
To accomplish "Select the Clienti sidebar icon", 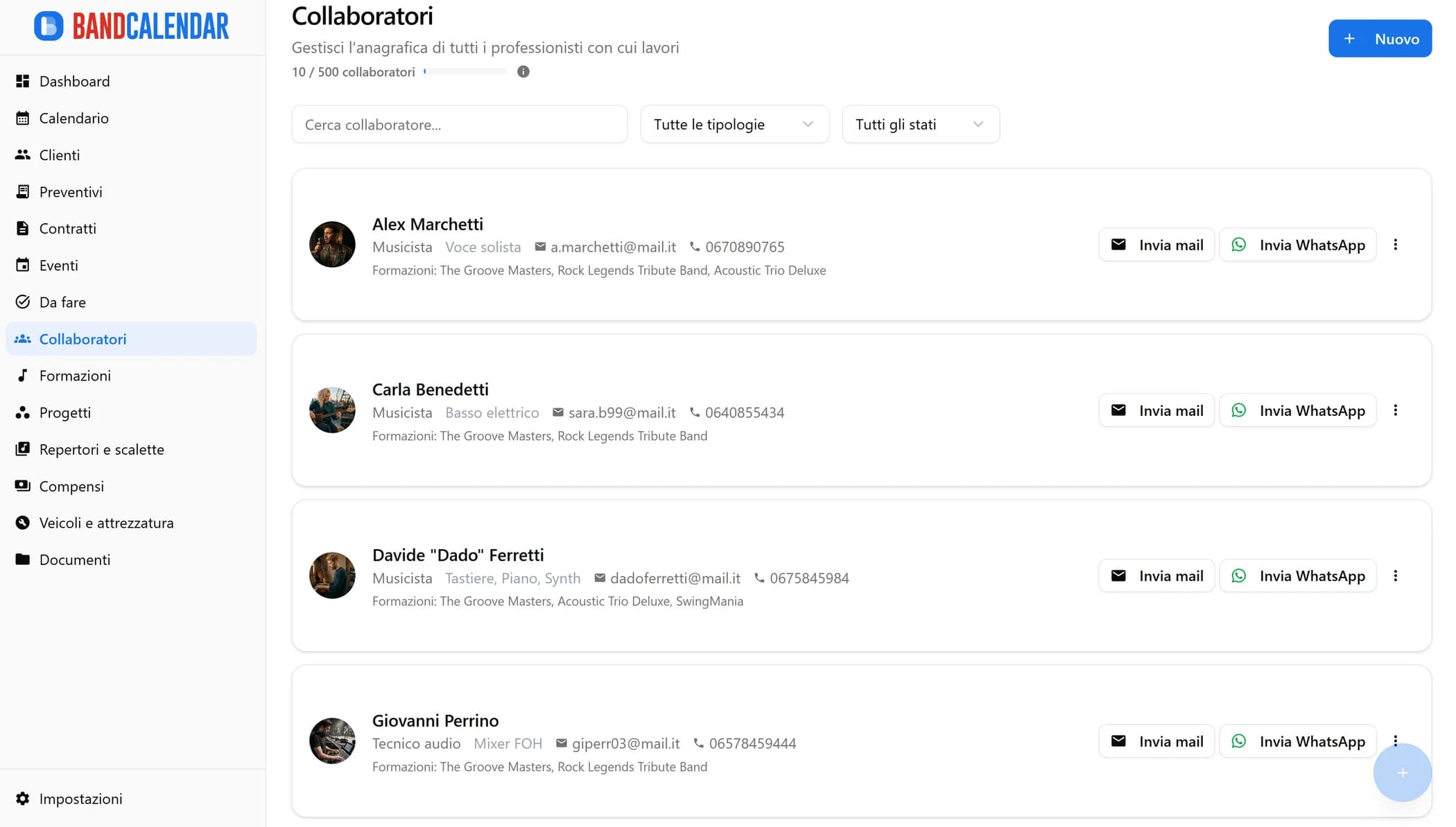I will [23, 155].
